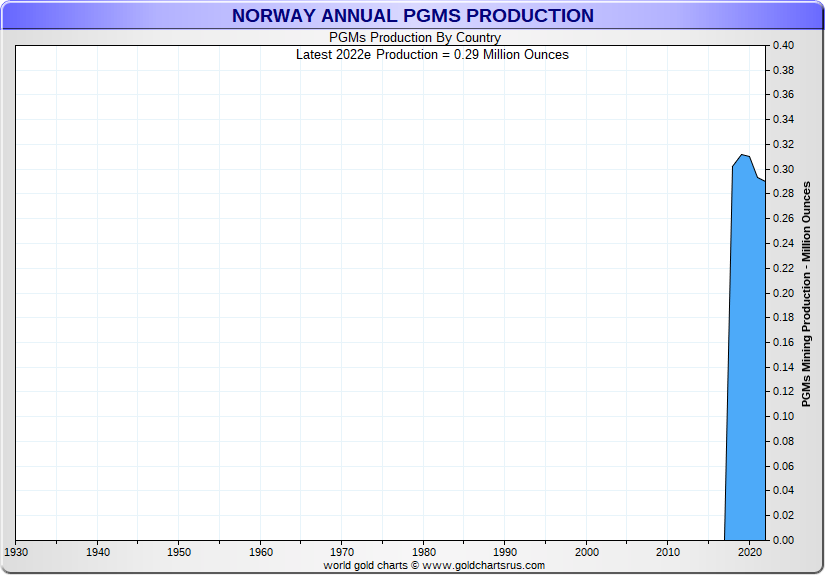
Task: Select the 1950 year label
Action: coord(179,552)
